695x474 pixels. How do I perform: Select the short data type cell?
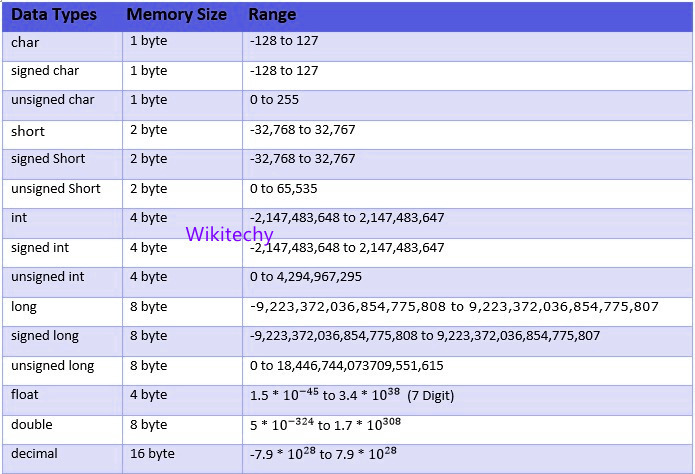pyautogui.click(x=28, y=131)
